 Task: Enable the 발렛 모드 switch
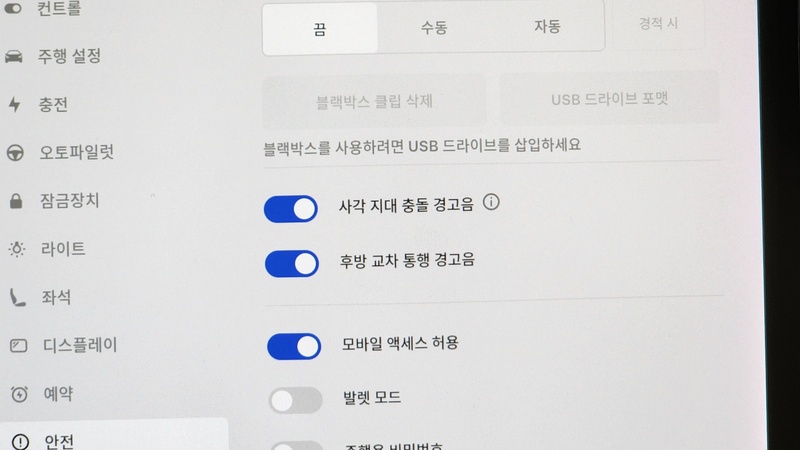click(x=295, y=401)
